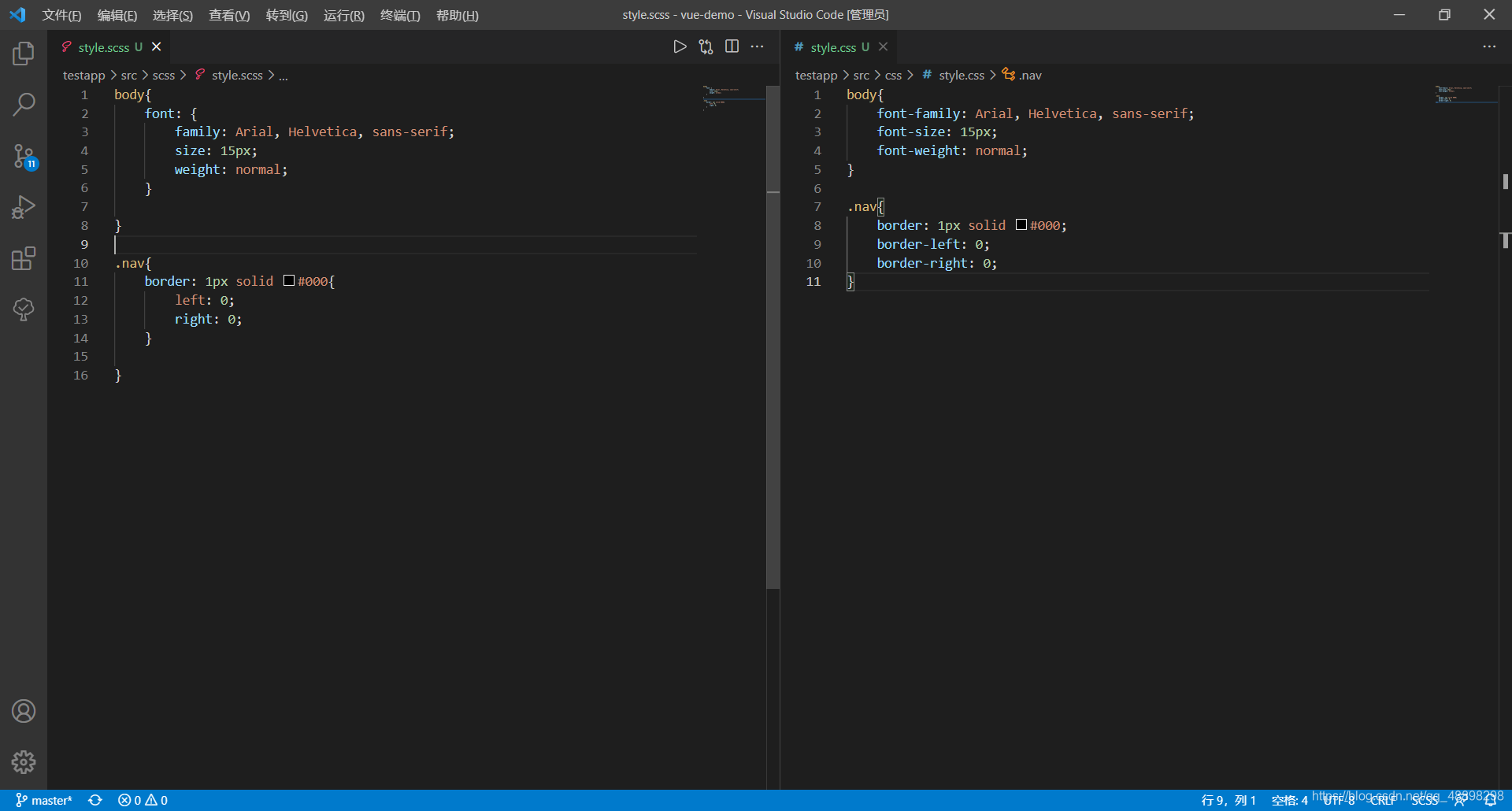Open right editor group More Actions ellipsis
Image resolution: width=1512 pixels, height=811 pixels.
(x=1488, y=47)
